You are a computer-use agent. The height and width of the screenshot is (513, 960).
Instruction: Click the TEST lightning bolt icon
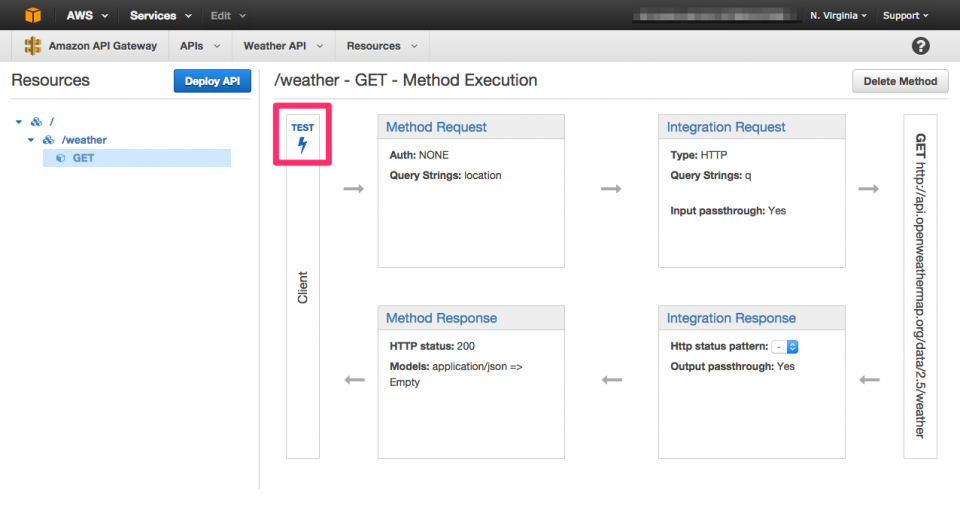[302, 145]
